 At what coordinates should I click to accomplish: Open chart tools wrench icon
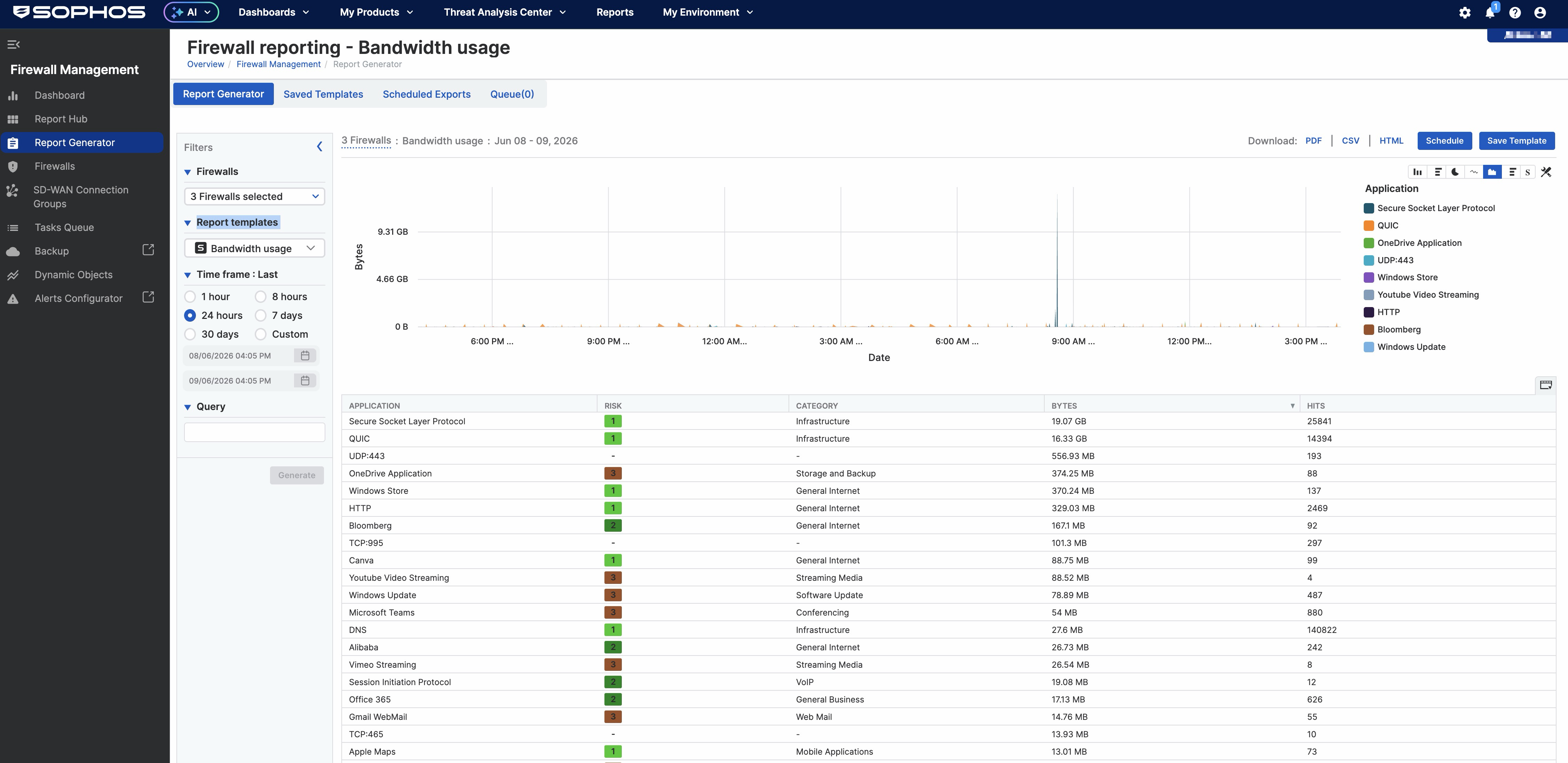tap(1546, 172)
